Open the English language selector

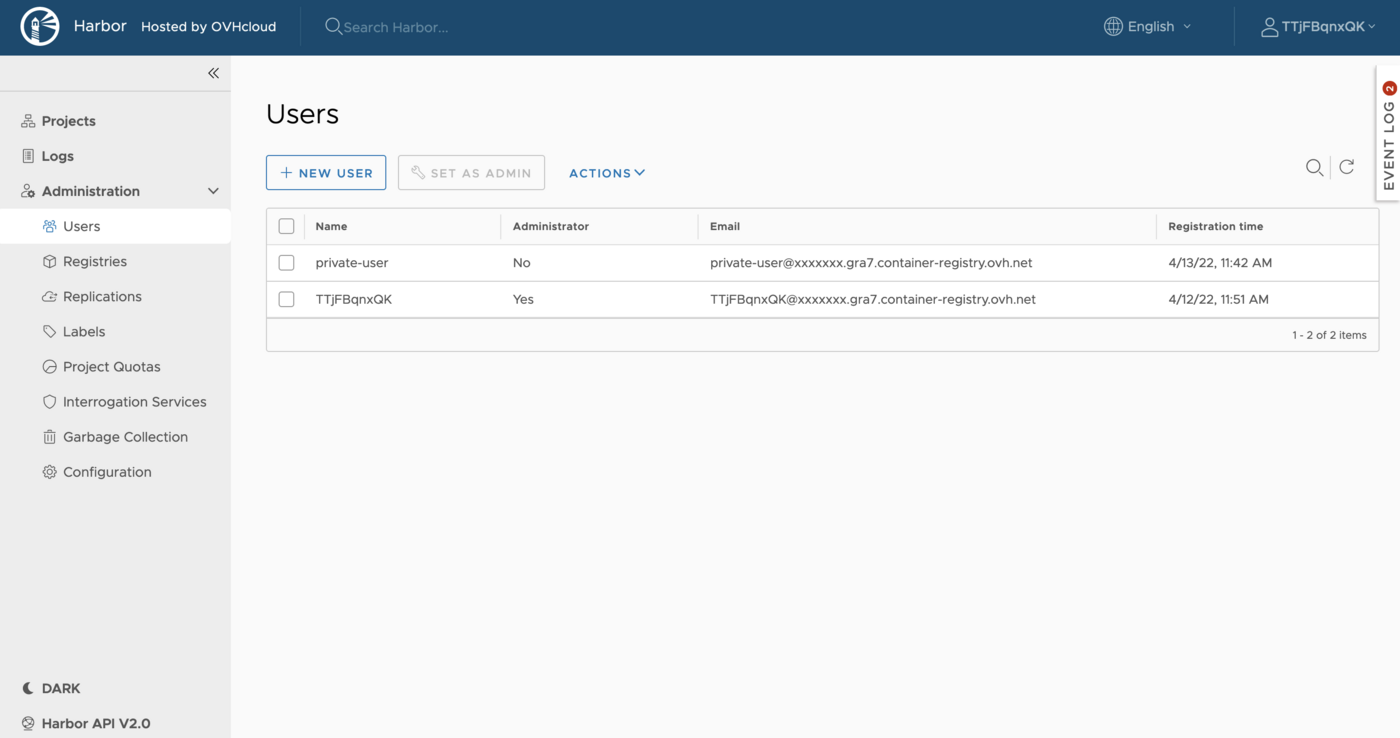[1148, 26]
